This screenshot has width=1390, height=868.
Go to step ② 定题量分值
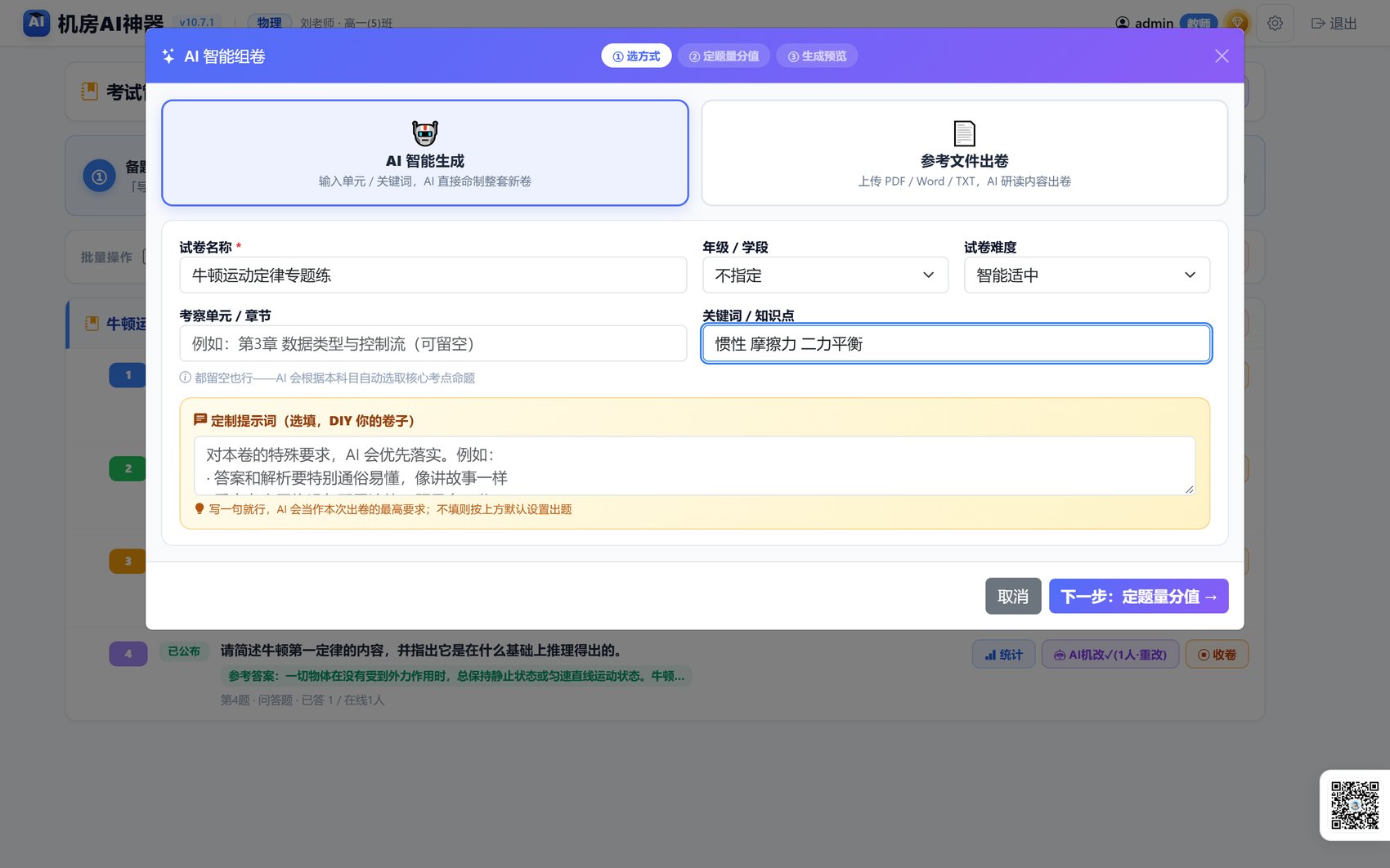coord(724,56)
